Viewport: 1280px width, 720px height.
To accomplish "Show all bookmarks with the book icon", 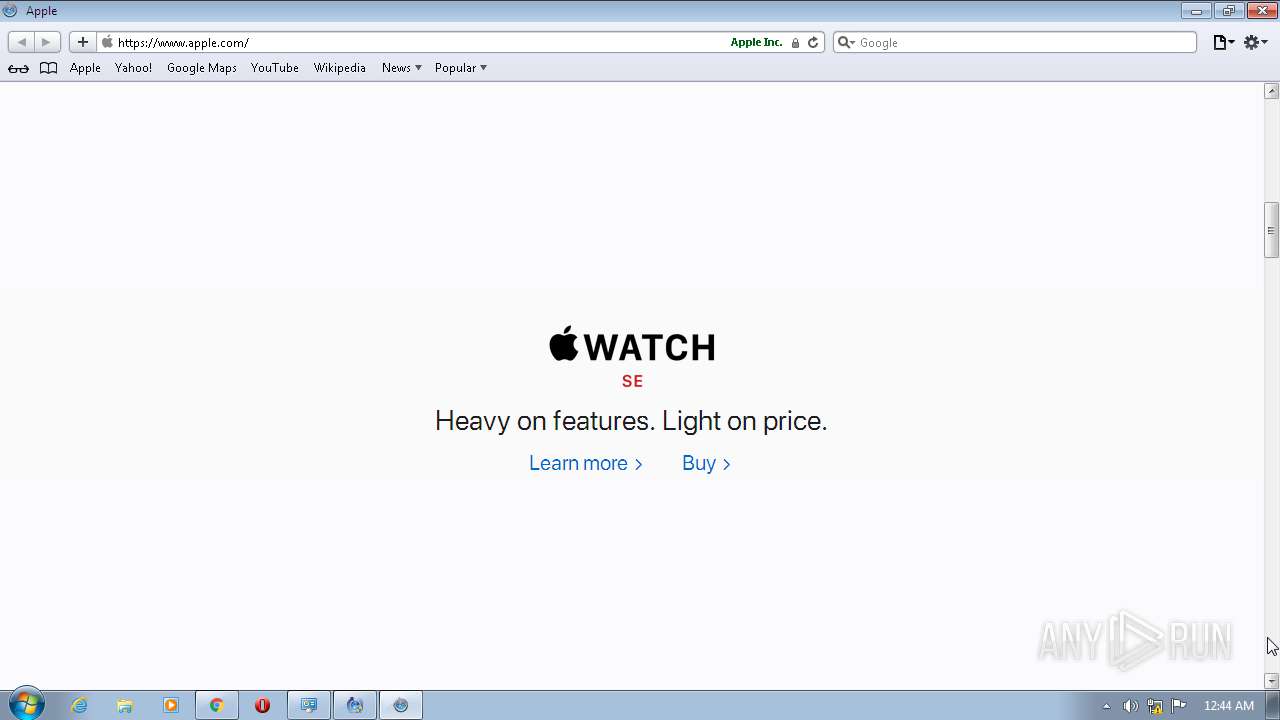I will pyautogui.click(x=48, y=68).
